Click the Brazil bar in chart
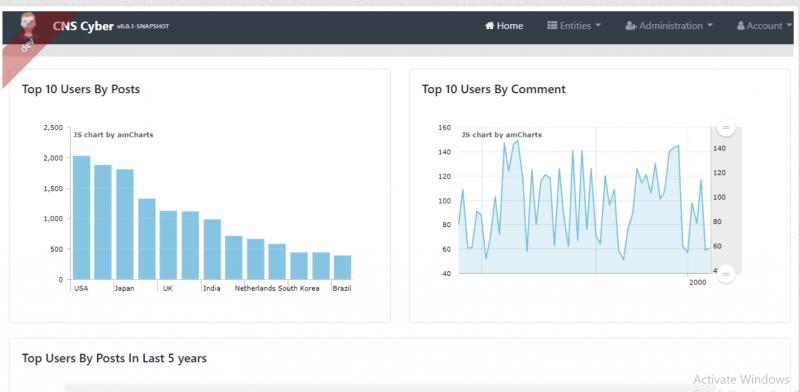 [x=342, y=267]
